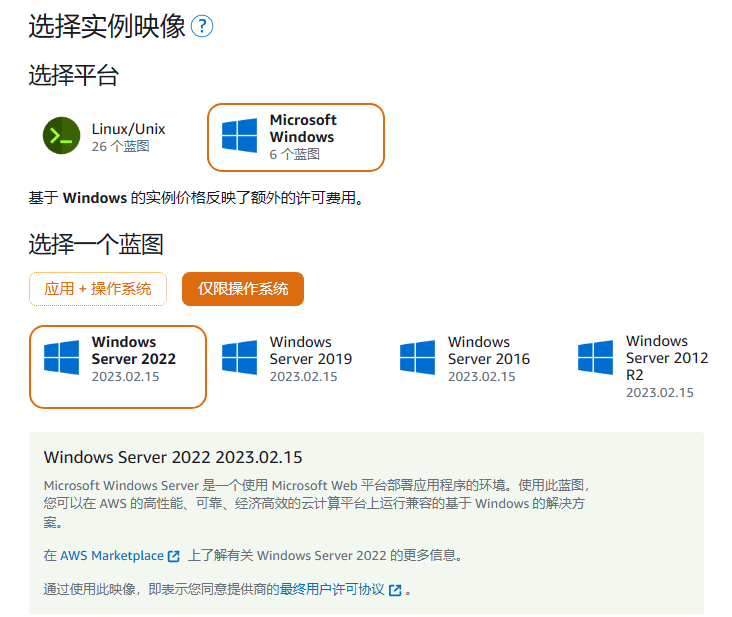
Task: Click the 6 个蓝图 text under Microsoft Windows
Action: tap(295, 154)
